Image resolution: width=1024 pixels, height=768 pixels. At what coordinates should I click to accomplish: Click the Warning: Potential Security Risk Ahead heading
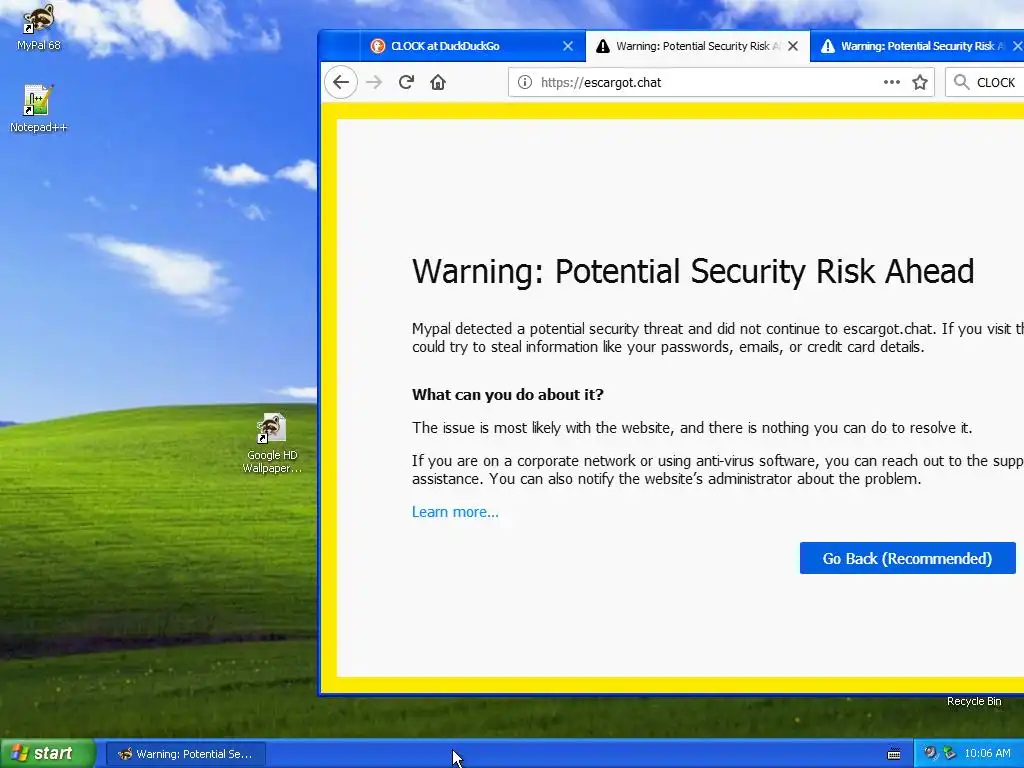[693, 271]
